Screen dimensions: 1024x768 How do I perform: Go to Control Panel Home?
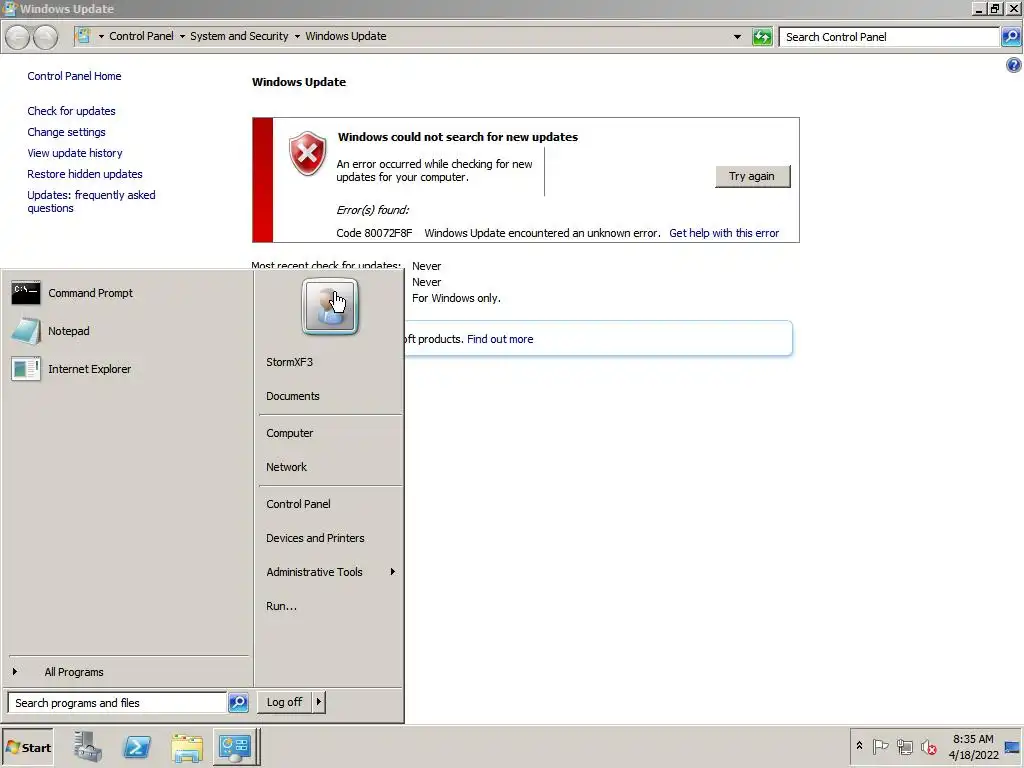[x=74, y=76]
